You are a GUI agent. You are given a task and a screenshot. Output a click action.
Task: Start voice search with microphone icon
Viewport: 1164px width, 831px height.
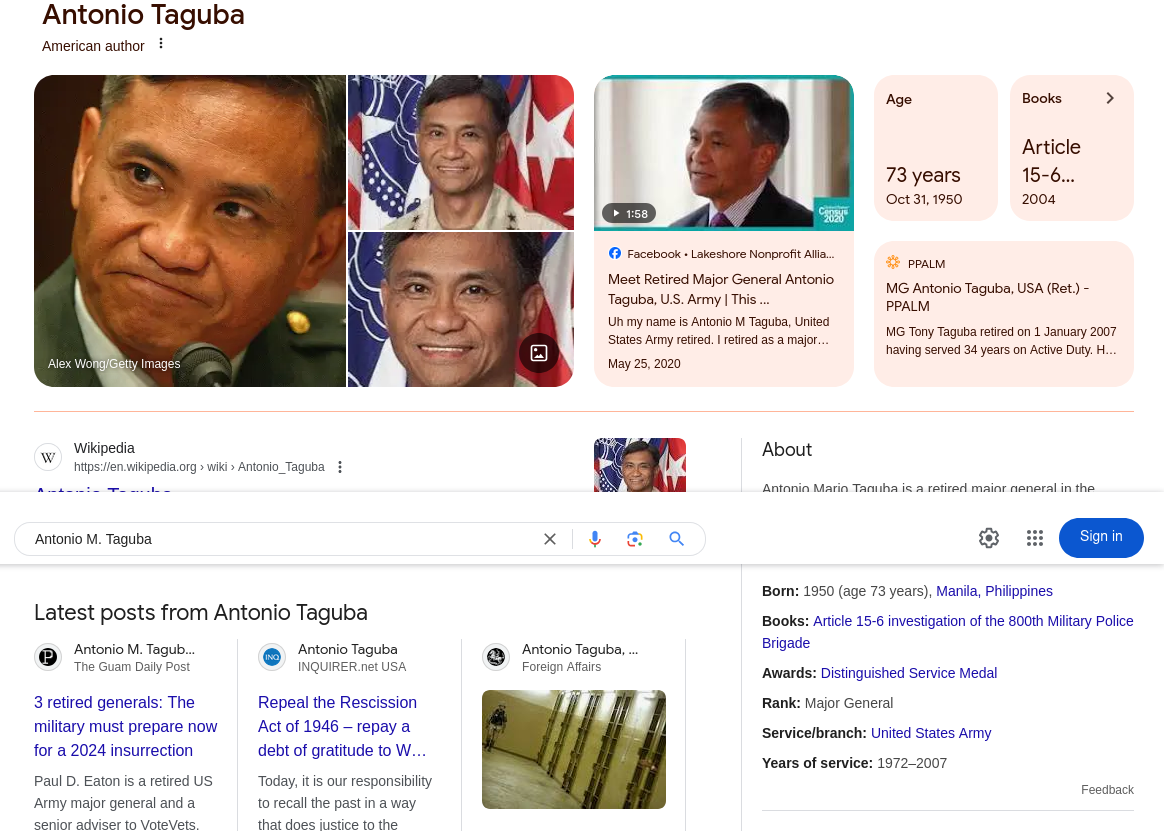tap(595, 539)
